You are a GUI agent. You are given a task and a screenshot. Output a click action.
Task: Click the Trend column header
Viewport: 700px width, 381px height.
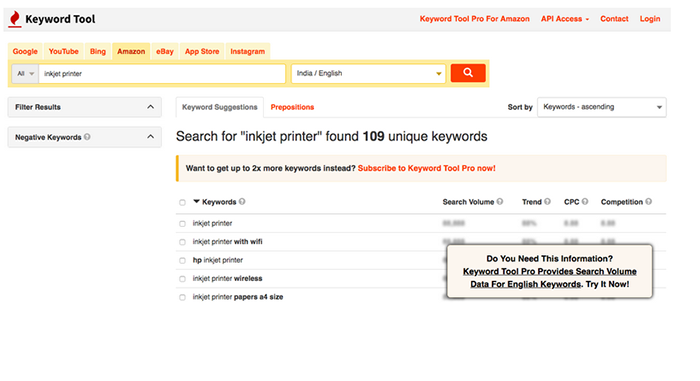(532, 202)
